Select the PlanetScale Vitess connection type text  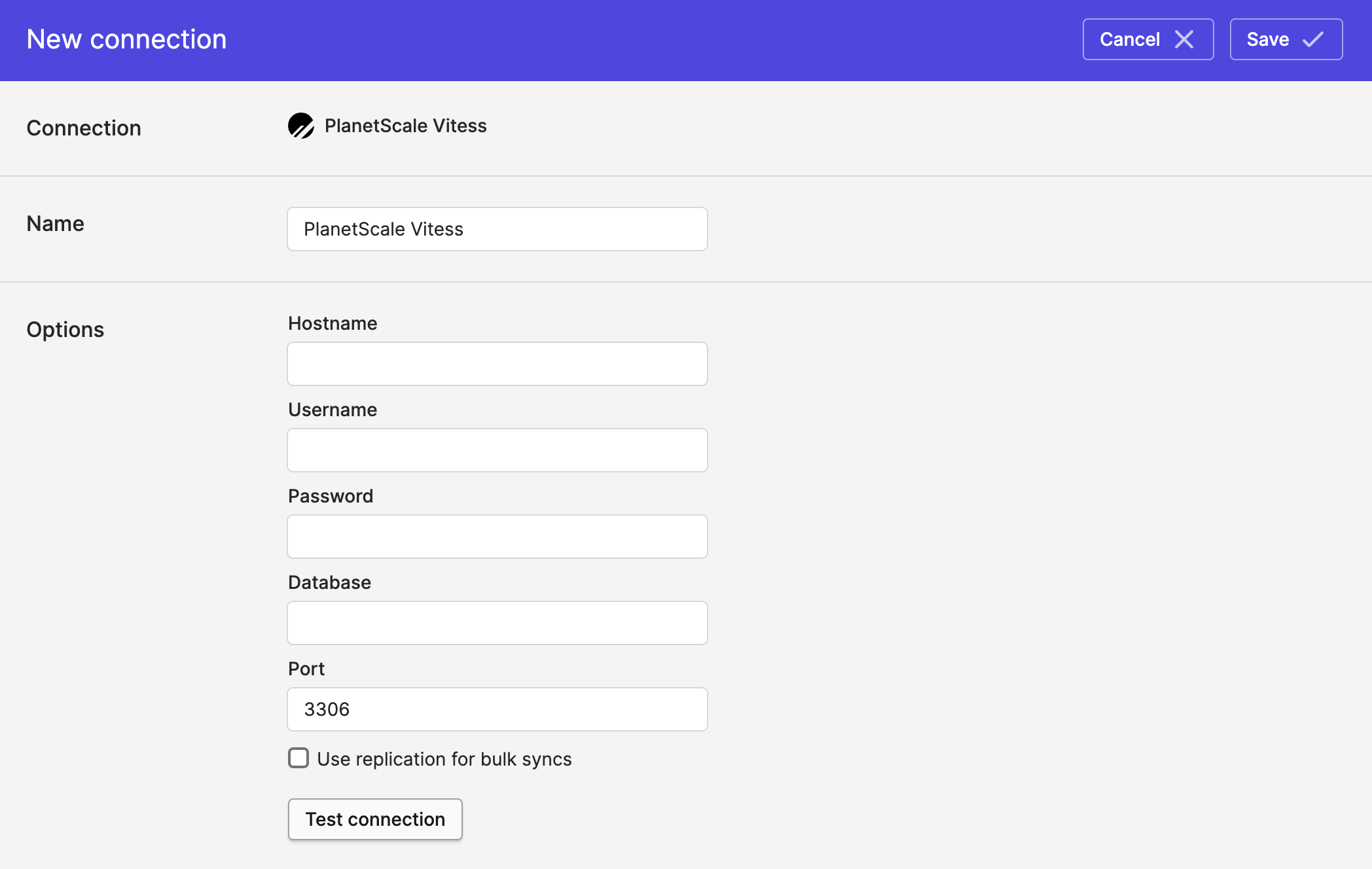[x=406, y=126]
